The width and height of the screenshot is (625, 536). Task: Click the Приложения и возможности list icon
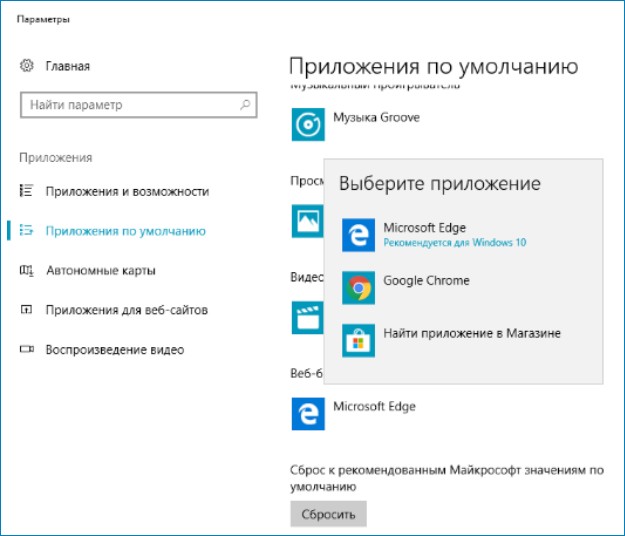click(x=27, y=191)
